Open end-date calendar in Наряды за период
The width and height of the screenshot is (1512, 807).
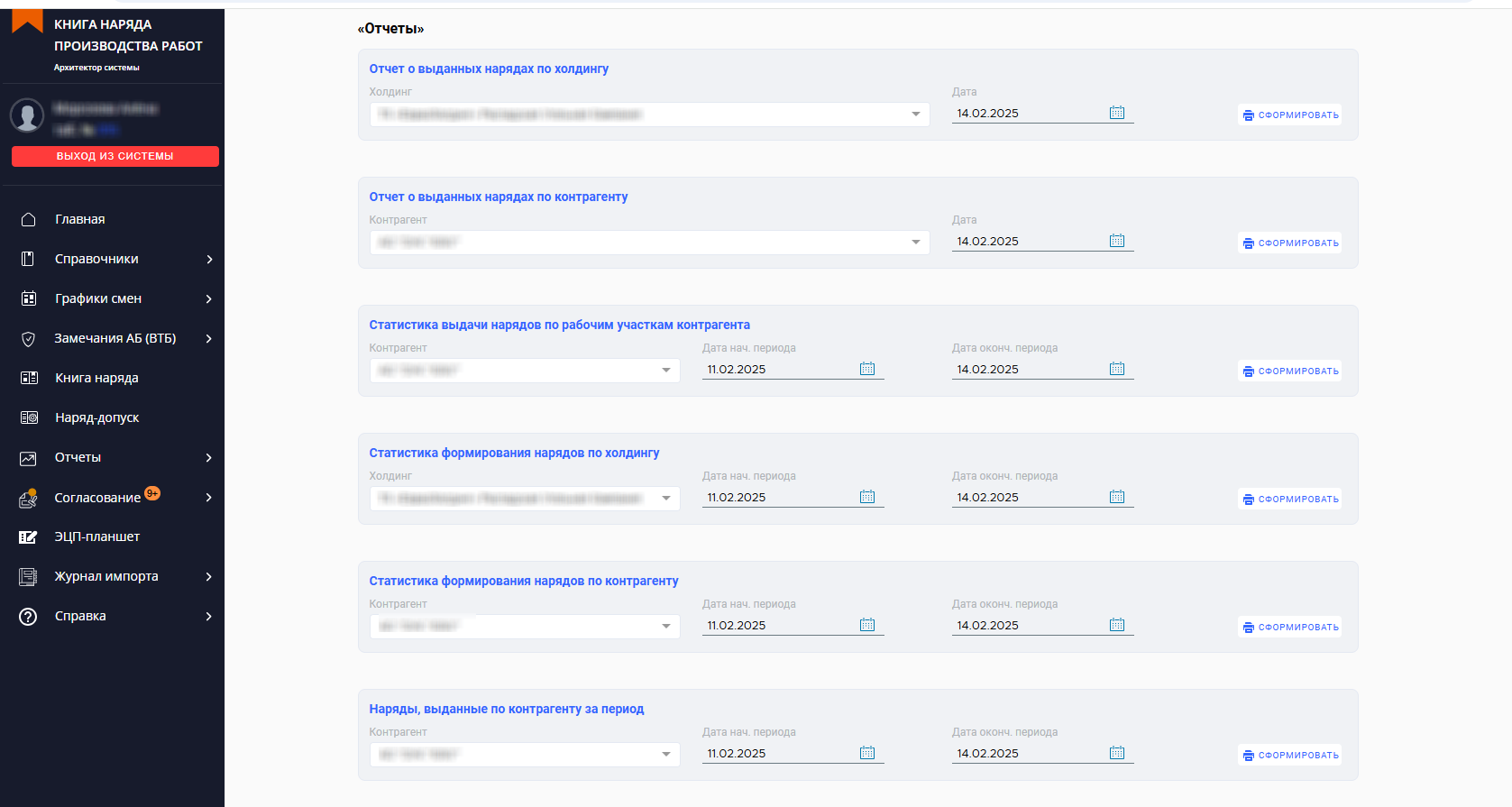coord(1117,753)
